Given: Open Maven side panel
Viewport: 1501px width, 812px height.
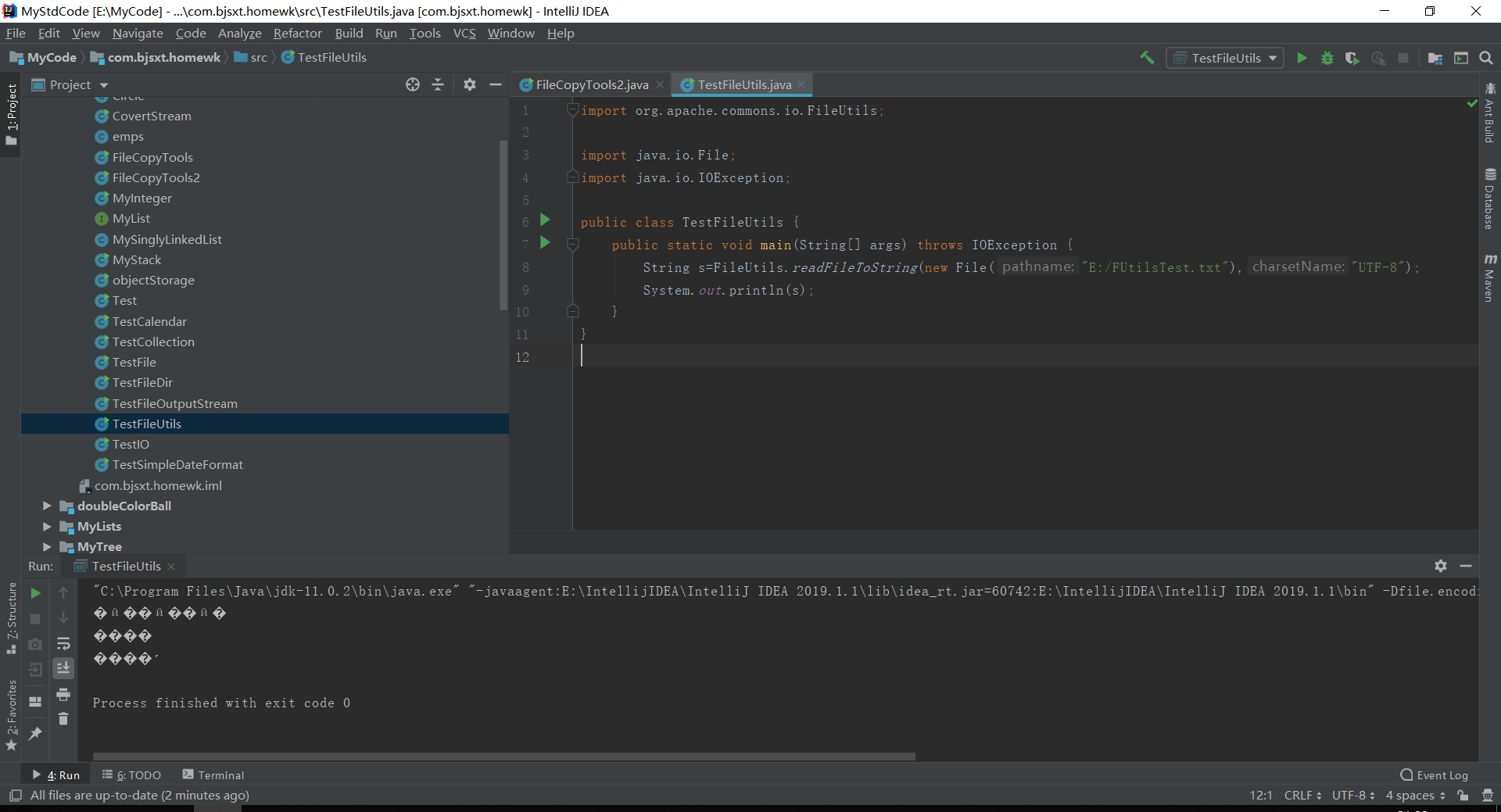Looking at the screenshot, I should tap(1490, 277).
